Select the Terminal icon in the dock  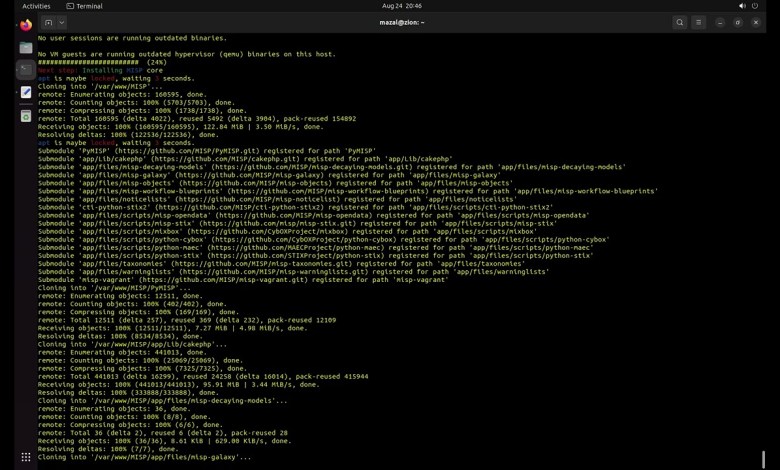(26, 70)
